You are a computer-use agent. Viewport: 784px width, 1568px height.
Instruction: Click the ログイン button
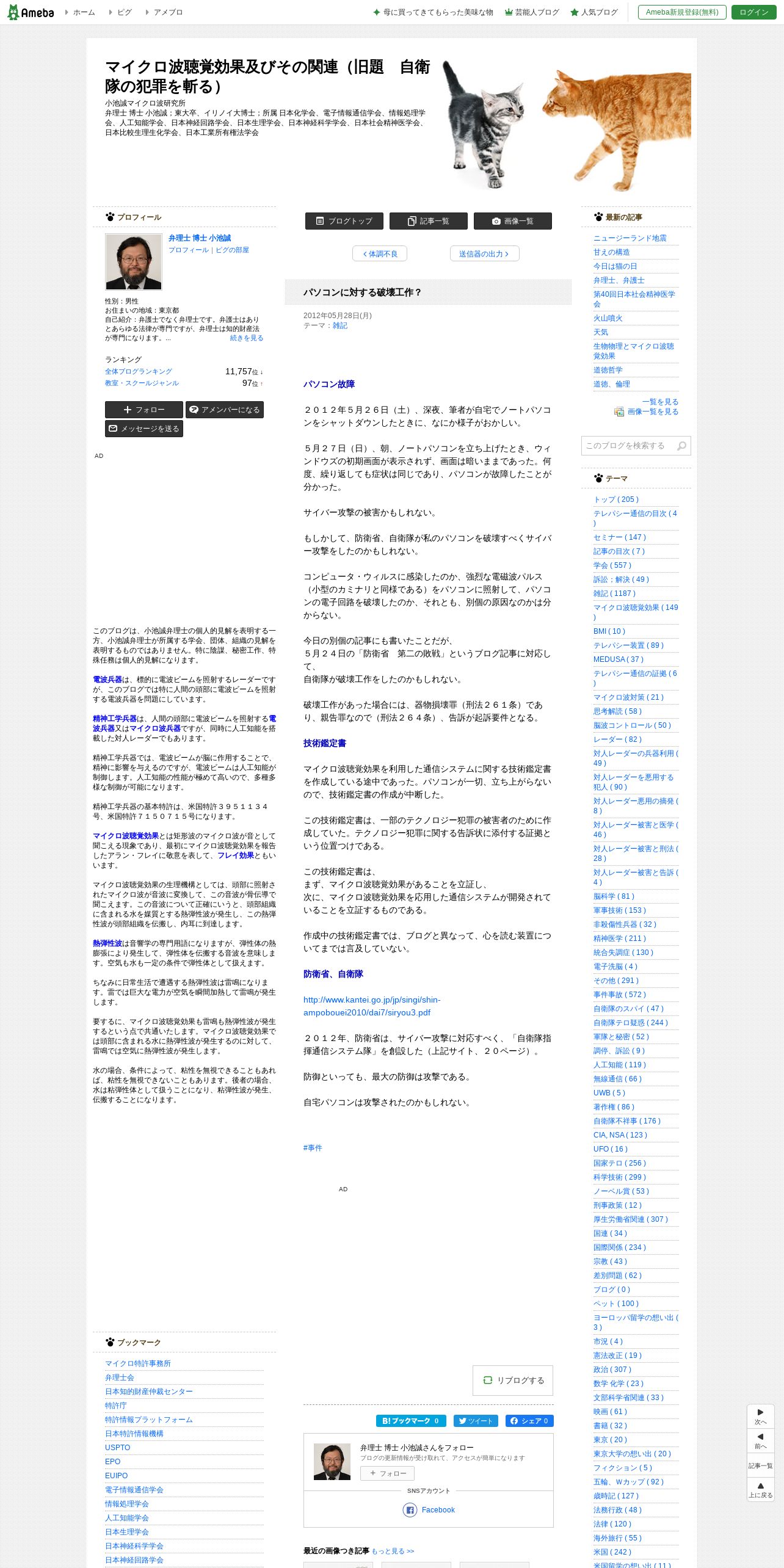click(x=754, y=12)
